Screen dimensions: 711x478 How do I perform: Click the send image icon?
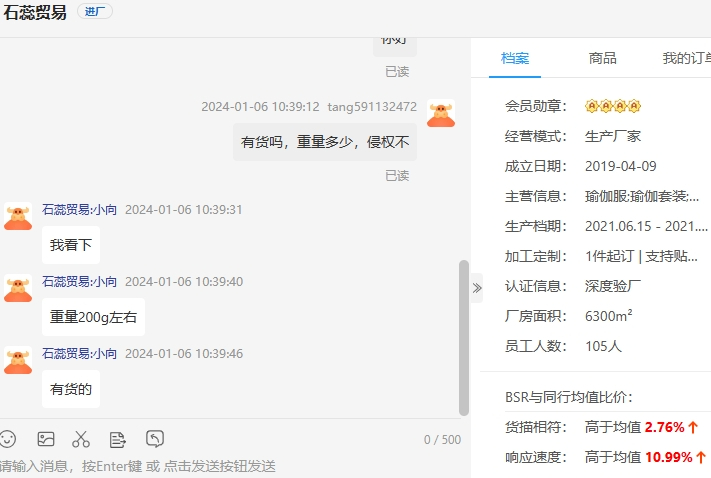(x=46, y=439)
